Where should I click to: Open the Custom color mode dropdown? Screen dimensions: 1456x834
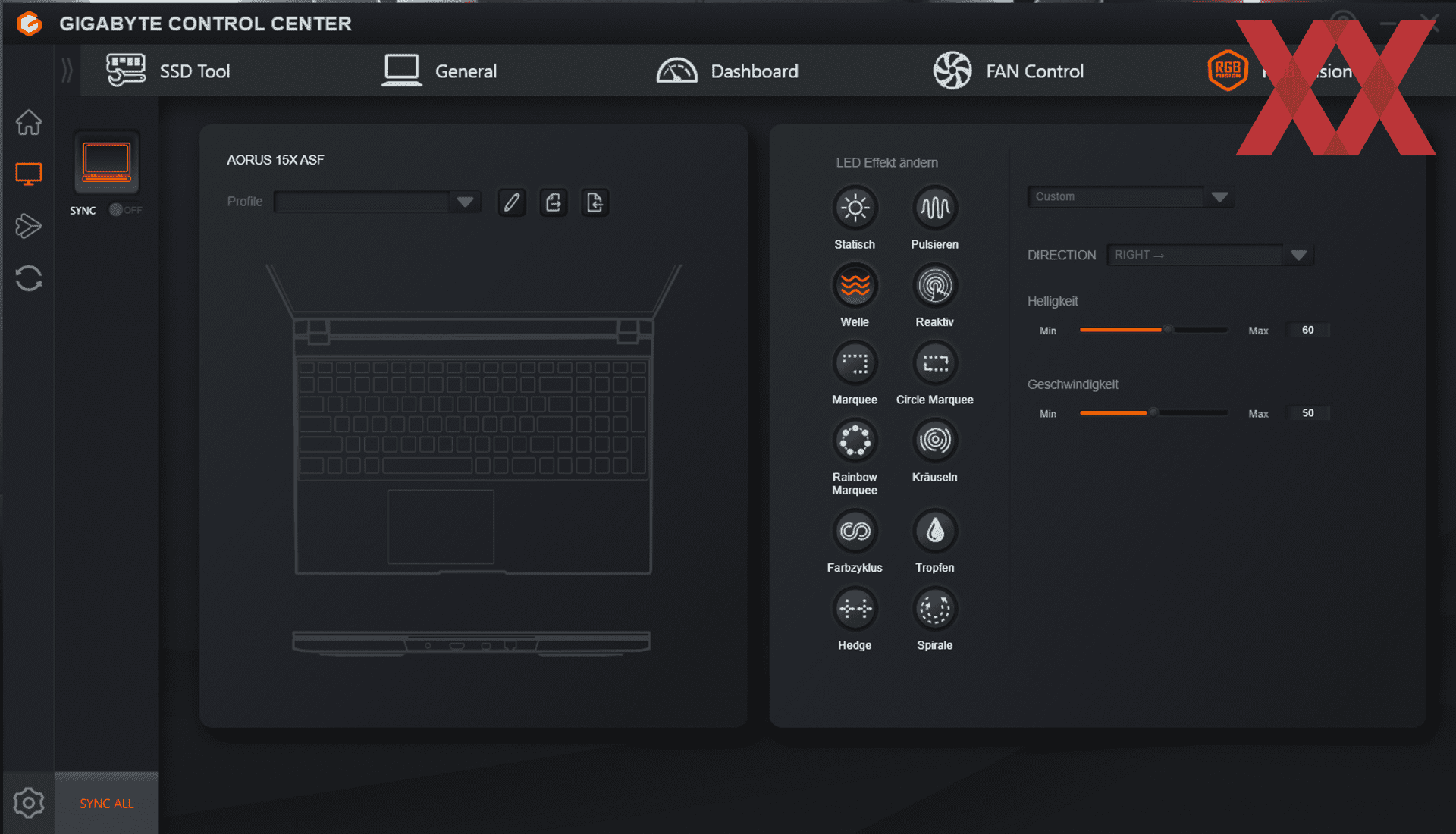click(x=1131, y=197)
